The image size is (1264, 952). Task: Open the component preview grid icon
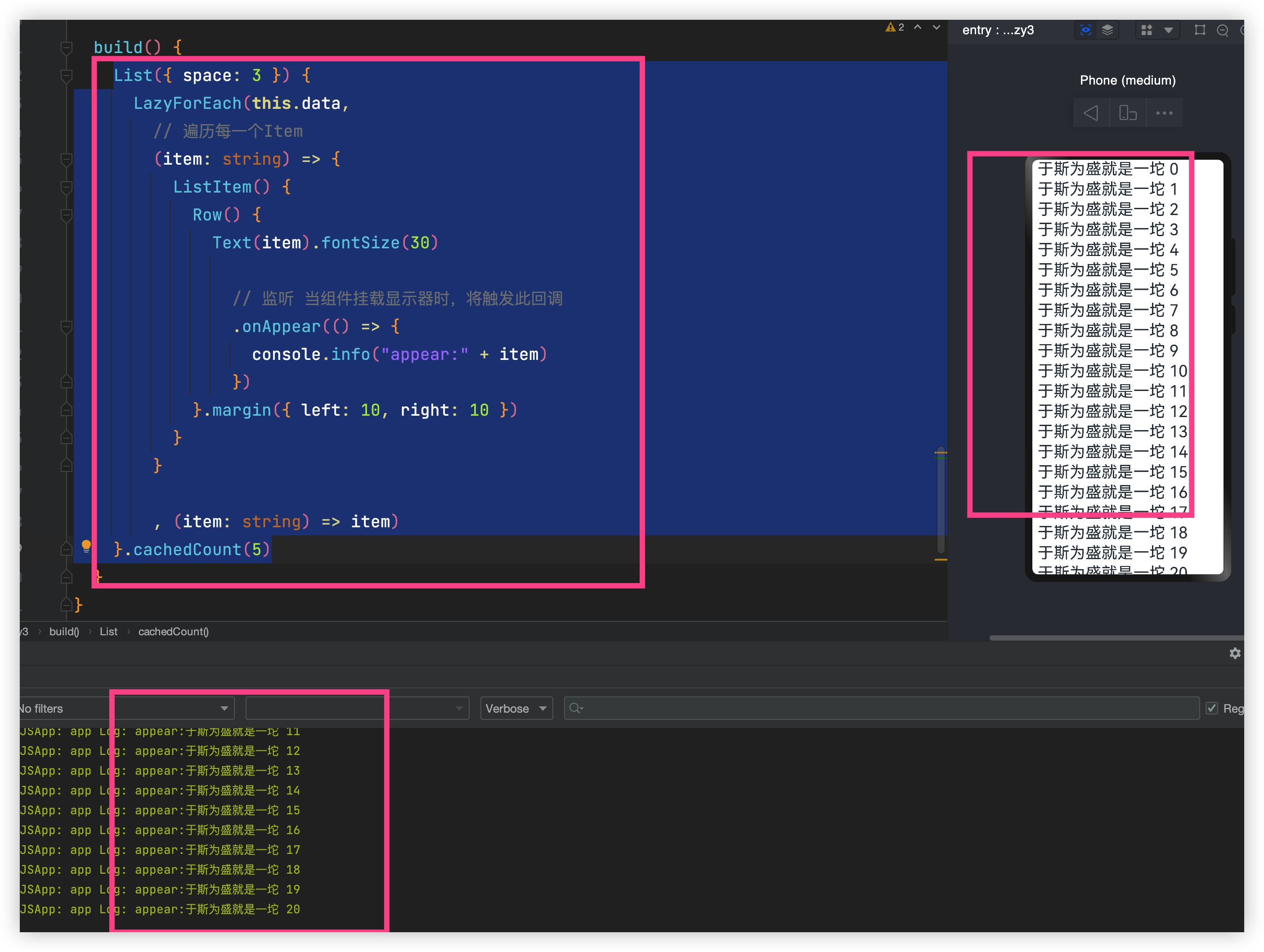pyautogui.click(x=1146, y=30)
